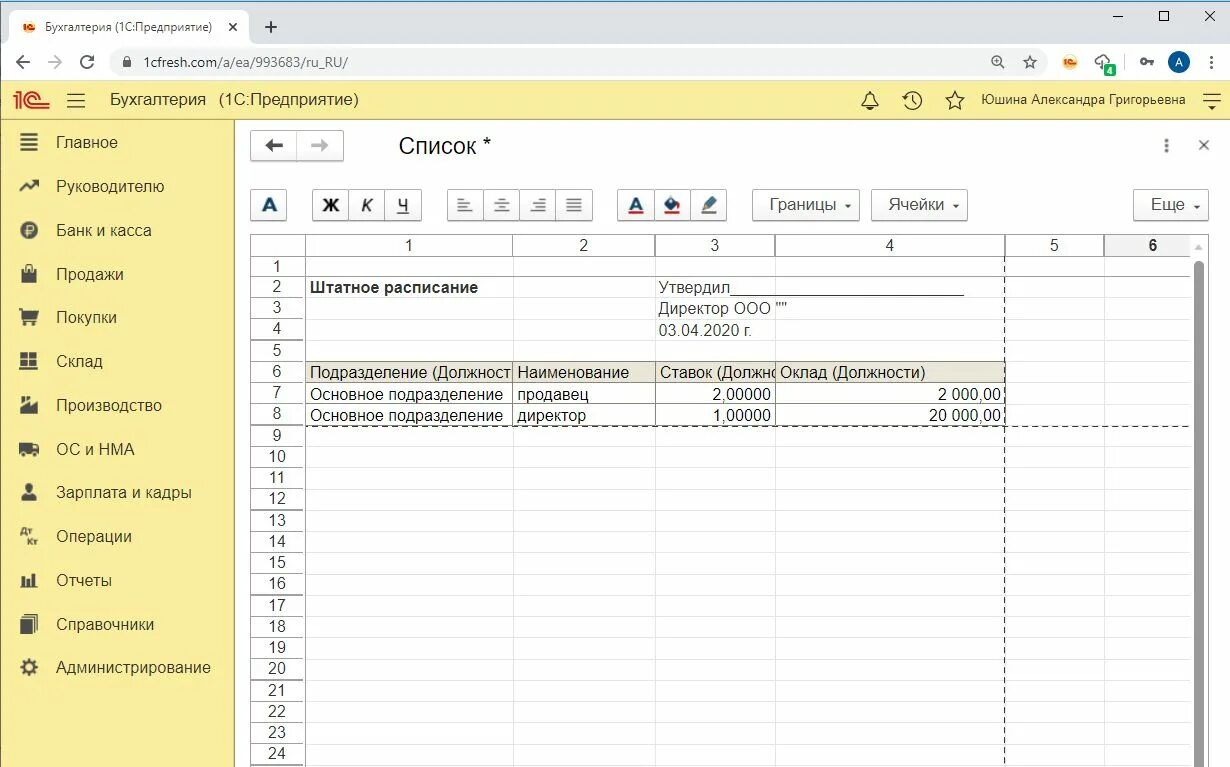This screenshot has width=1230, height=767.
Task: Choose border line color pencil
Action: click(x=708, y=205)
